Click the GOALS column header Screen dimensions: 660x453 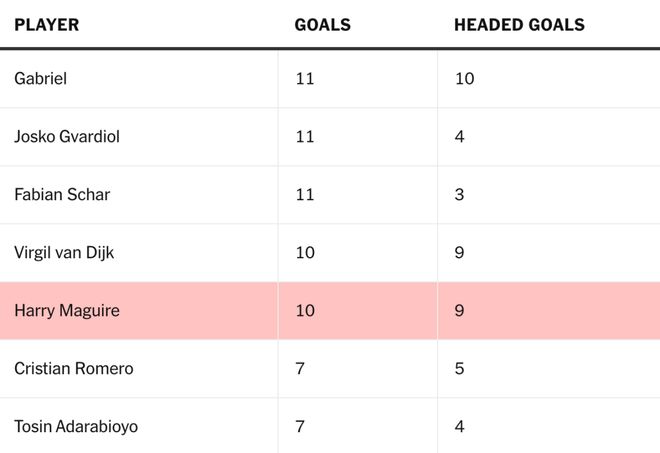322,25
